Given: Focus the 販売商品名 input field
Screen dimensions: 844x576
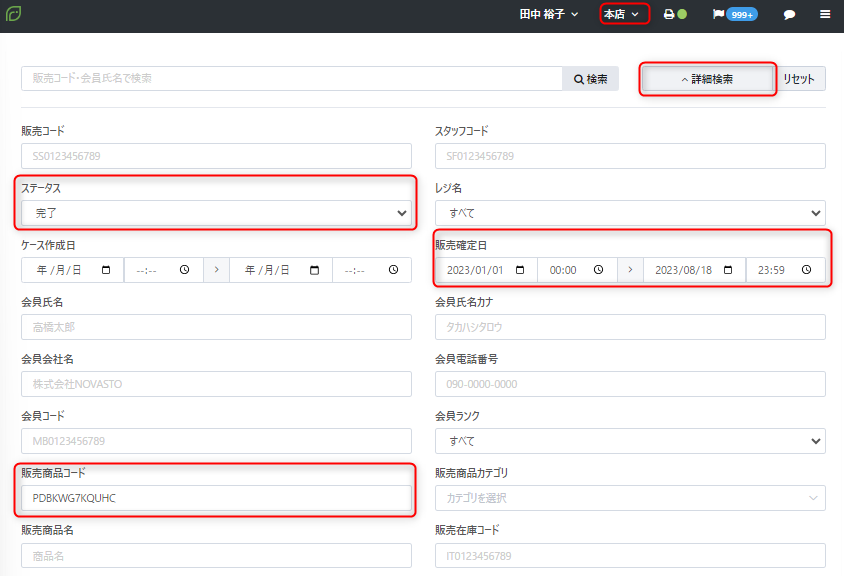Looking at the screenshot, I should pyautogui.click(x=216, y=556).
